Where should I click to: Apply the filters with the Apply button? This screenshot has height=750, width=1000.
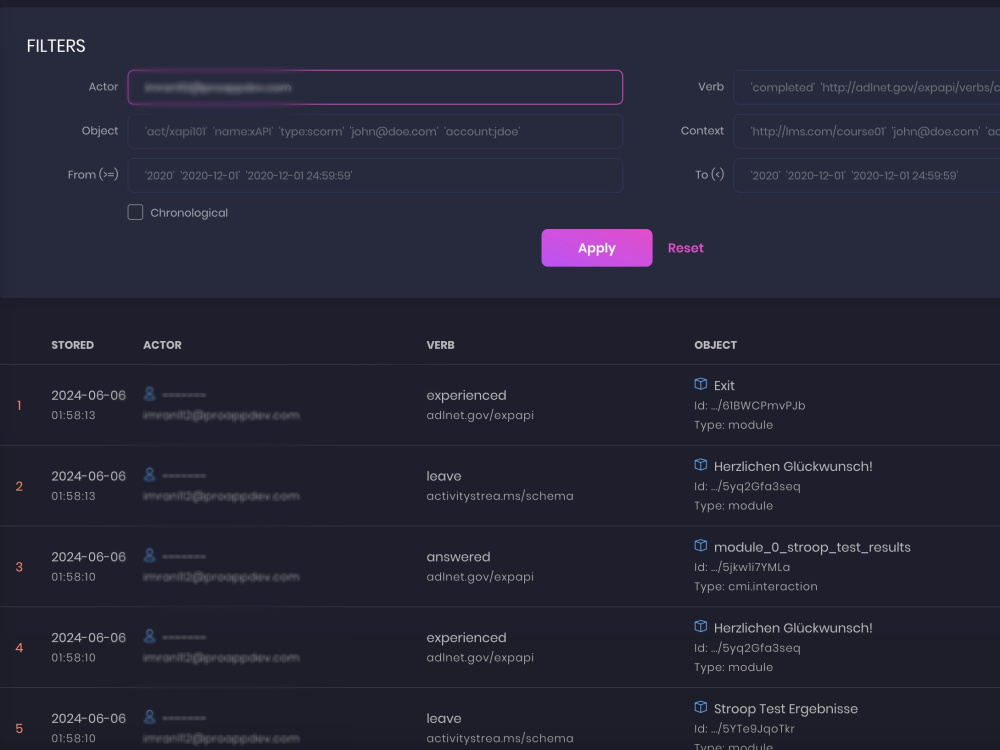[x=597, y=248]
